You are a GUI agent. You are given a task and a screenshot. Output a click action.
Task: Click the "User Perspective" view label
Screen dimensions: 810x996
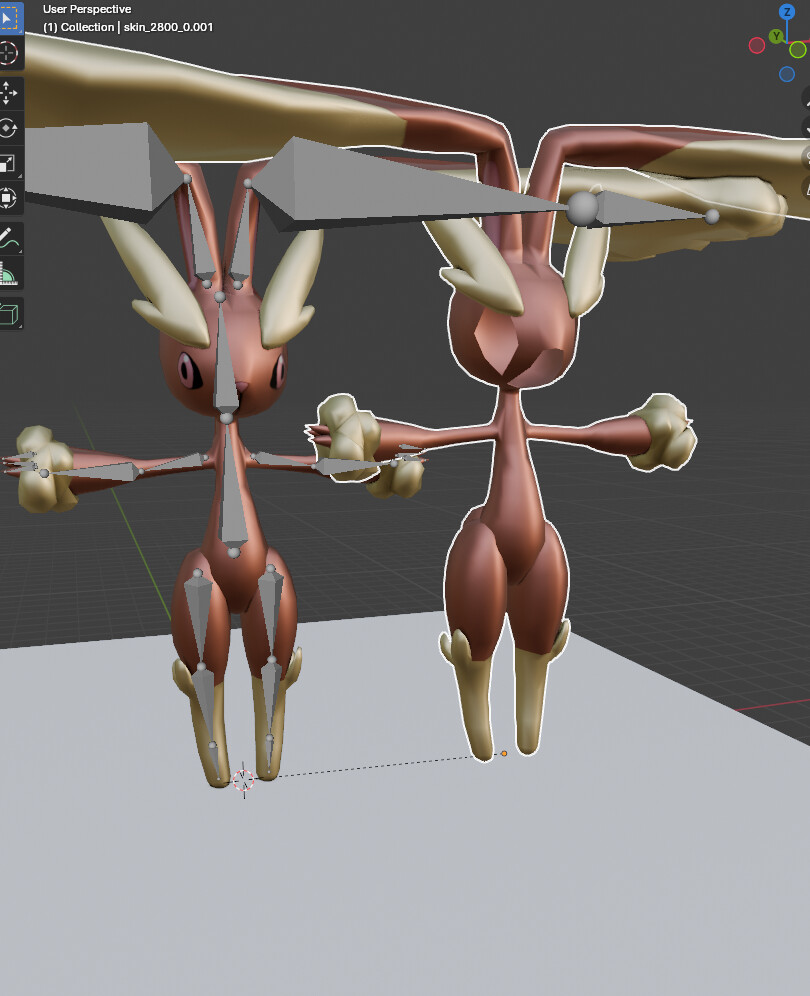point(87,9)
